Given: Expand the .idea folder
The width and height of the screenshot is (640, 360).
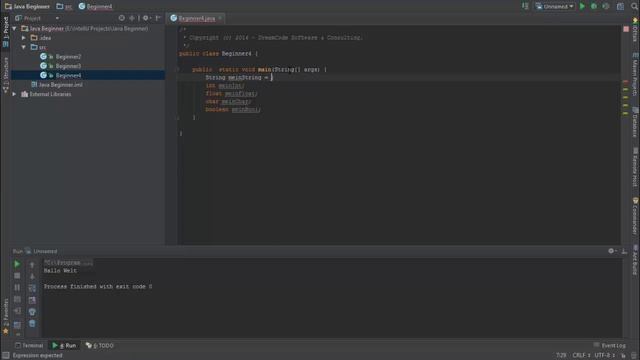Looking at the screenshot, I should 24,38.
